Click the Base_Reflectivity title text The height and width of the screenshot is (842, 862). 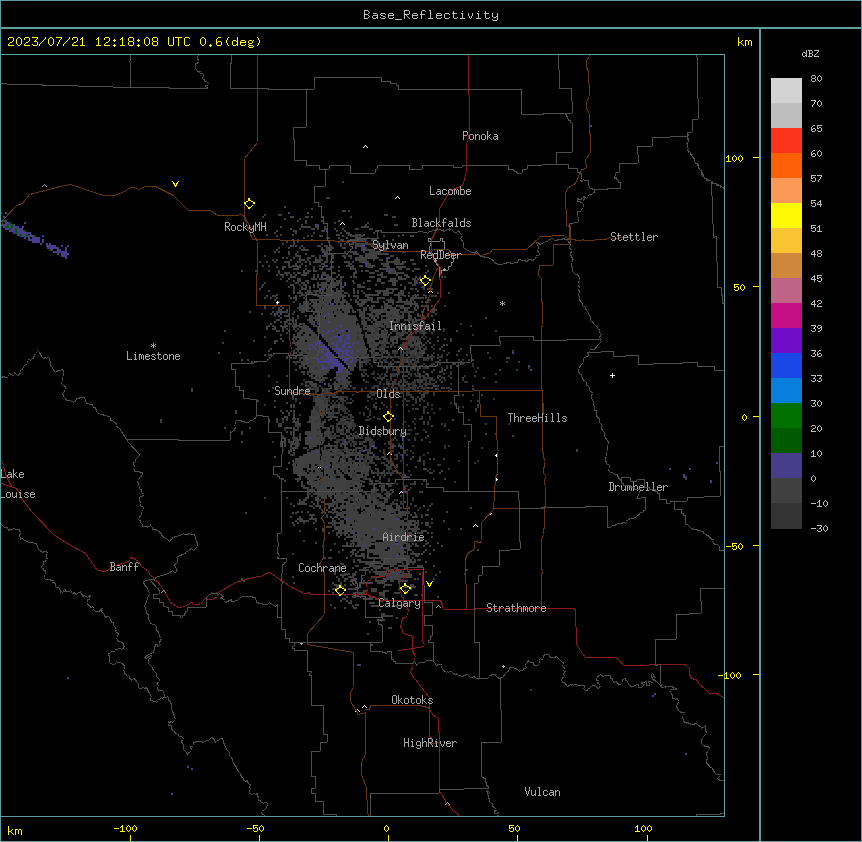[x=430, y=15]
